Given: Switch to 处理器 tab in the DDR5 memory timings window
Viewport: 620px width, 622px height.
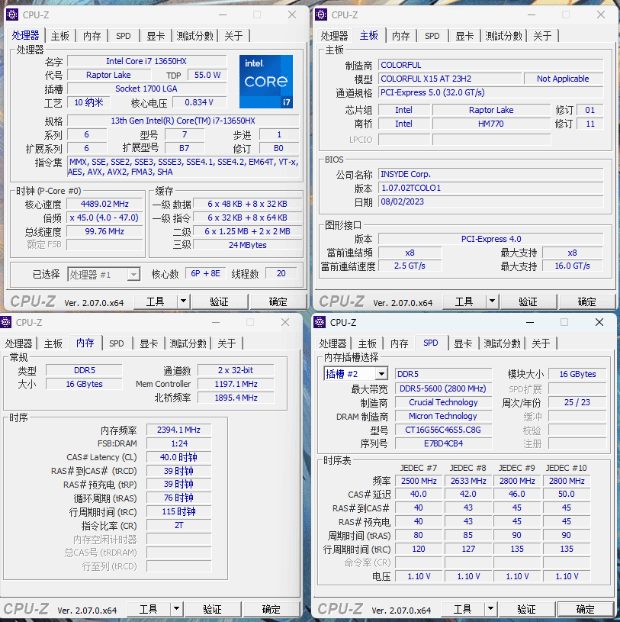Looking at the screenshot, I should pos(18,344).
